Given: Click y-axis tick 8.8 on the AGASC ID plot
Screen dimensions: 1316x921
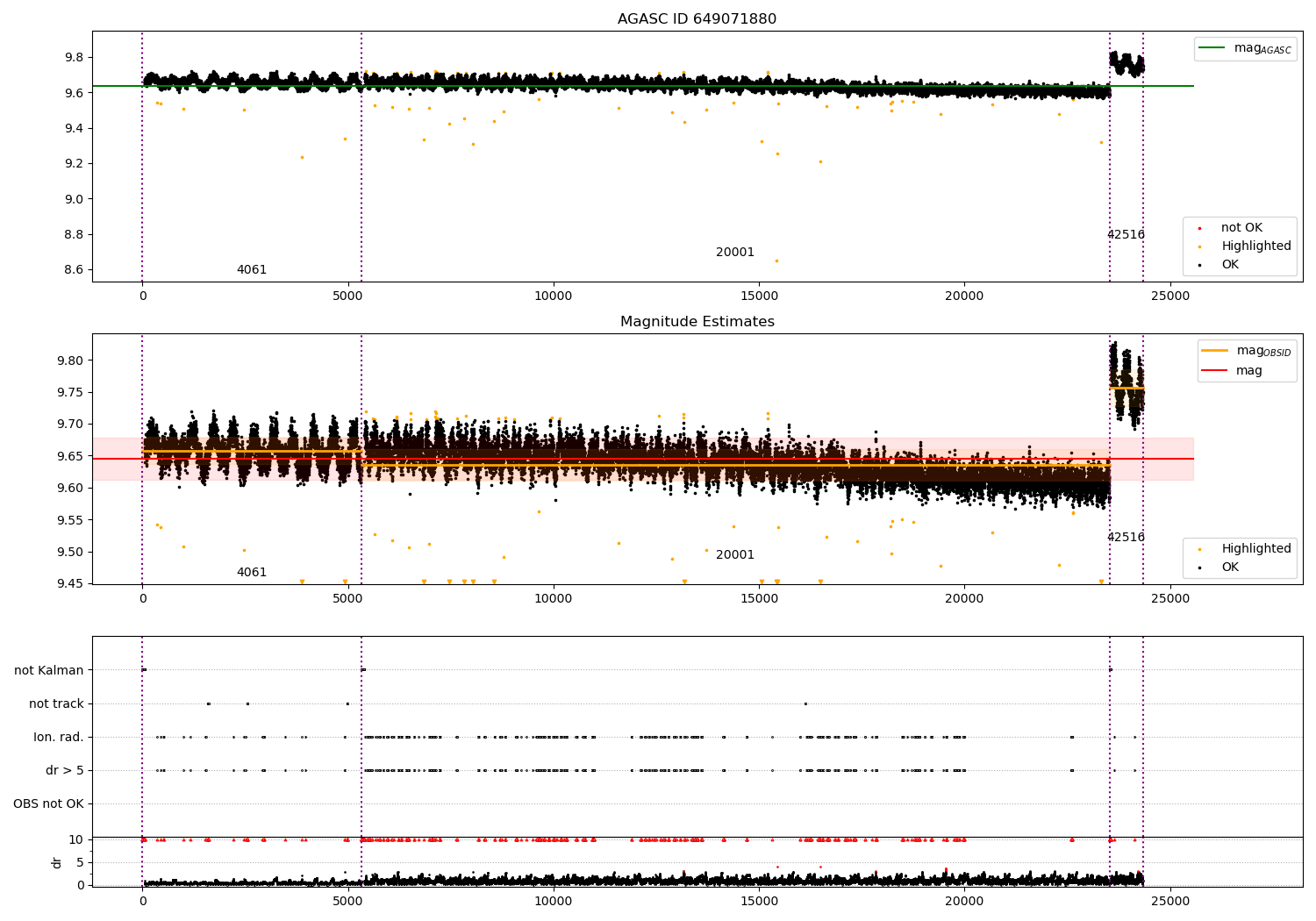Looking at the screenshot, I should pos(74,235).
